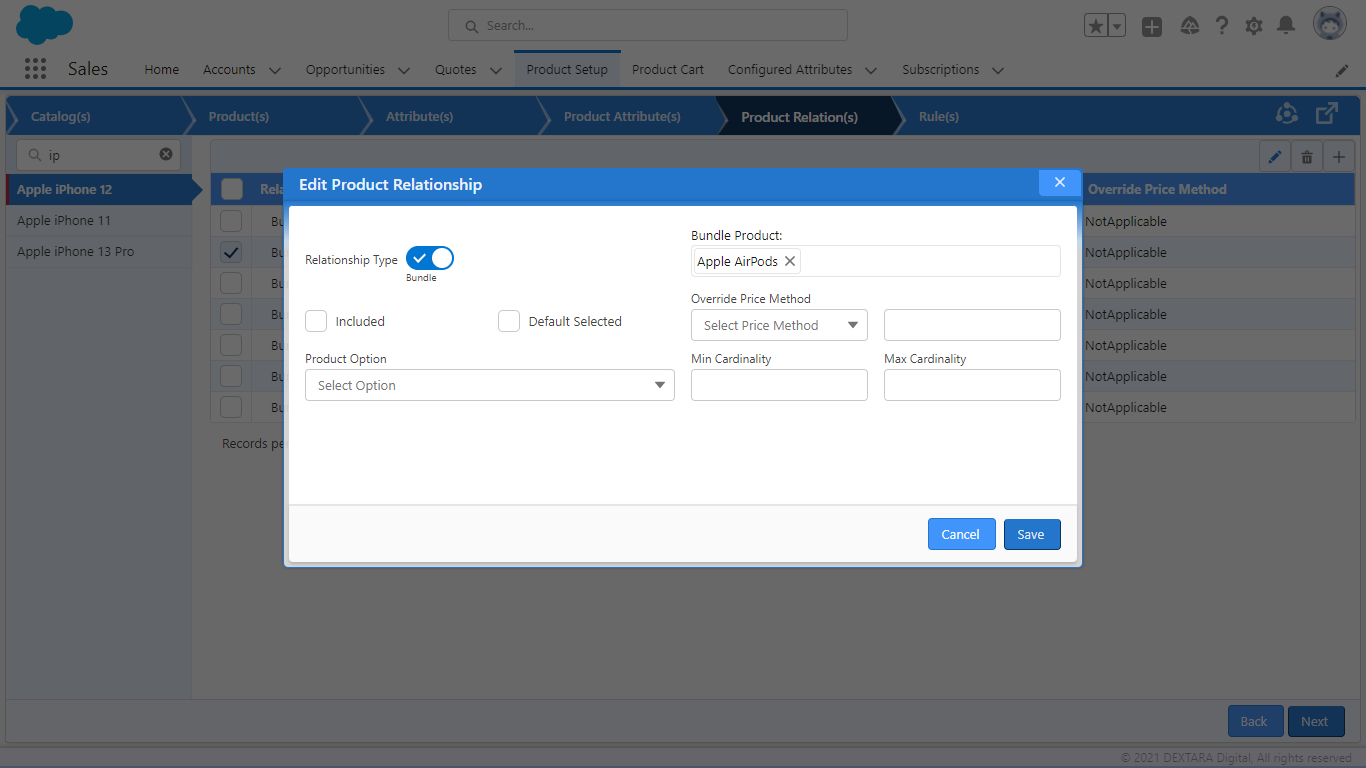This screenshot has width=1366, height=768.
Task: Expand the Opportunities tab menu chevron
Action: click(x=404, y=70)
